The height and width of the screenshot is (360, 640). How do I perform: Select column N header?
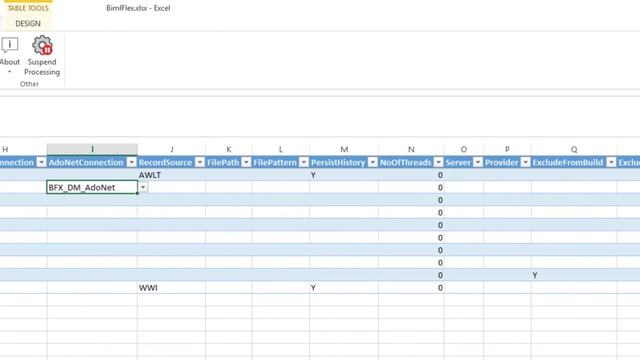pos(411,149)
